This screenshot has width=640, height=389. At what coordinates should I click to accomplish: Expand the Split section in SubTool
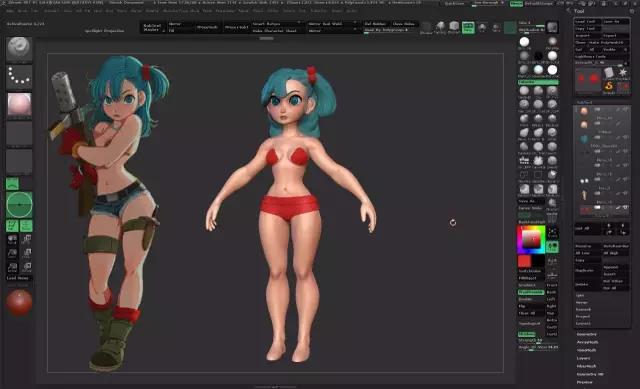[x=580, y=295]
